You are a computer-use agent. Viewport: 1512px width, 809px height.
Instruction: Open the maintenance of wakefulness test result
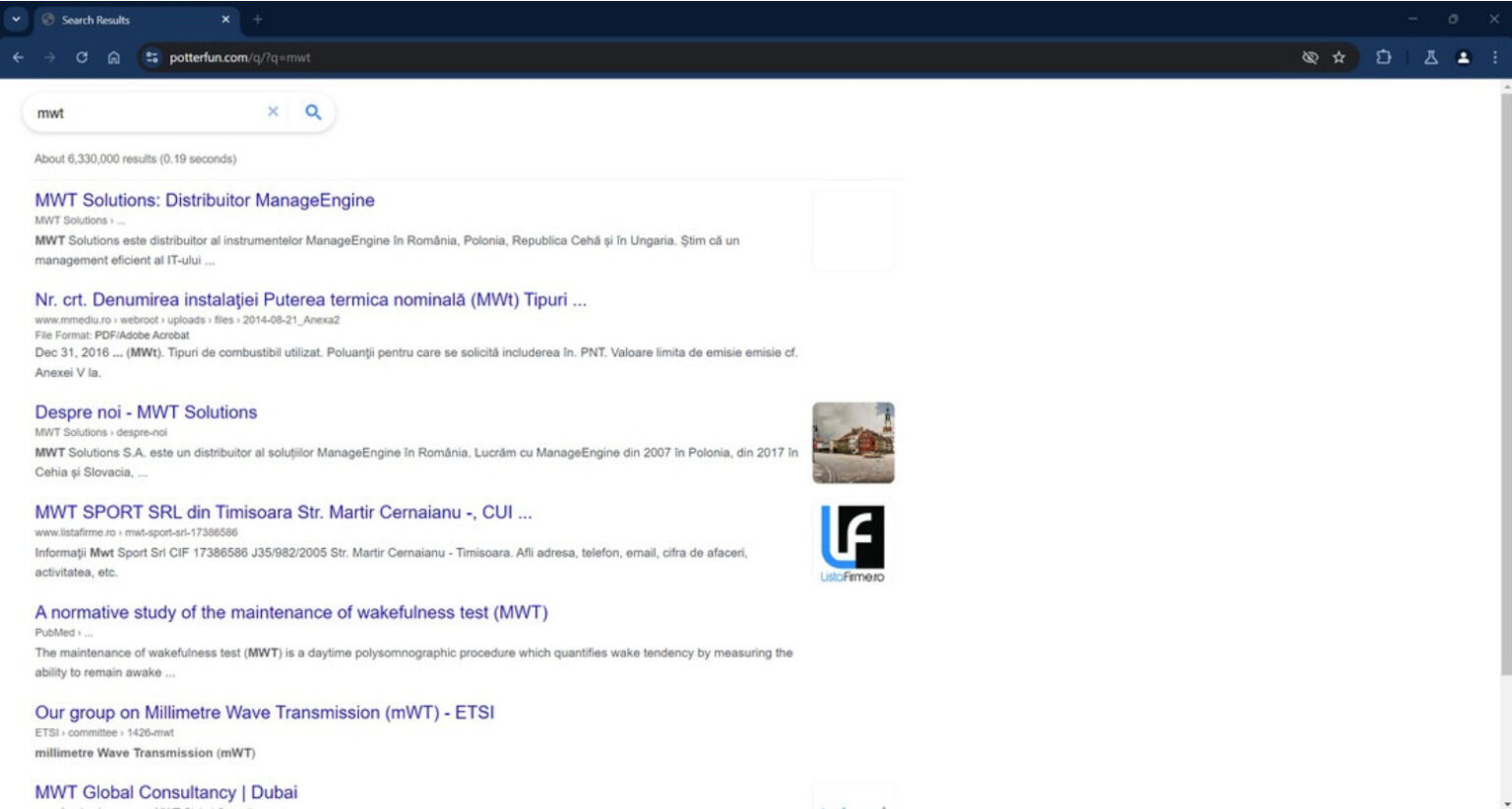point(291,611)
